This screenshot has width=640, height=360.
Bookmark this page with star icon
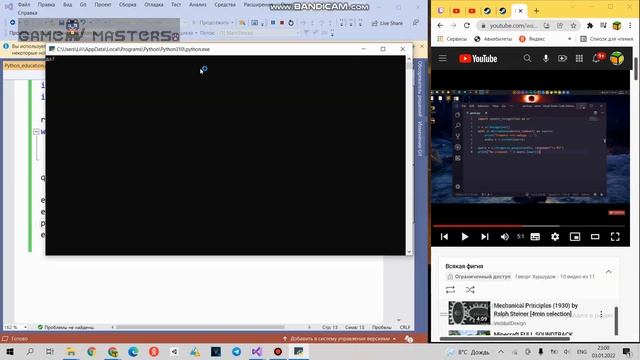click(573, 25)
